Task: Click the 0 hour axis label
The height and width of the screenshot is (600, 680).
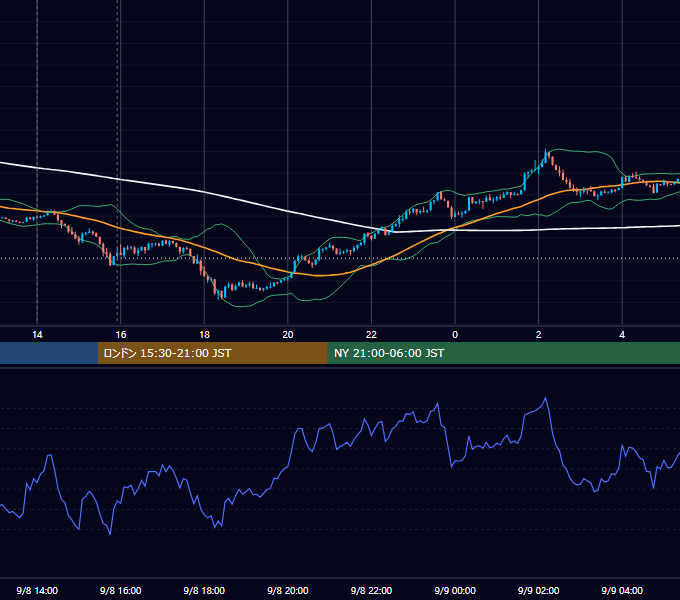Action: pyautogui.click(x=455, y=335)
